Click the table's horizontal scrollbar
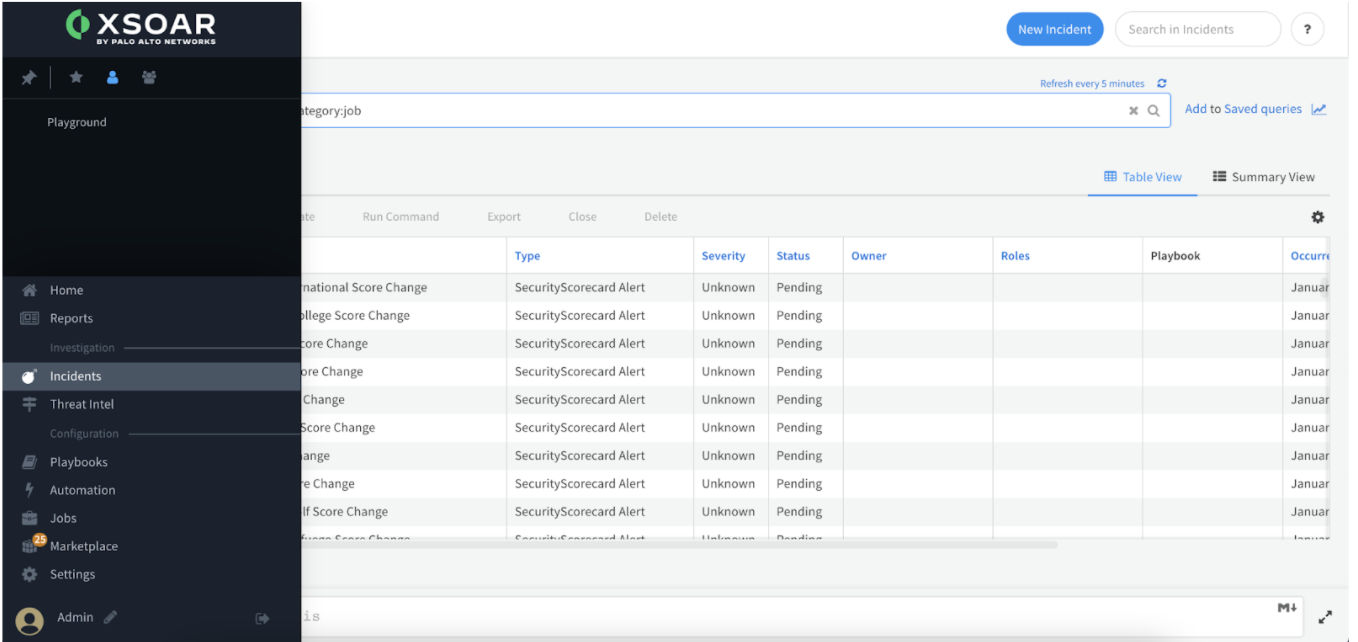 pos(679,545)
